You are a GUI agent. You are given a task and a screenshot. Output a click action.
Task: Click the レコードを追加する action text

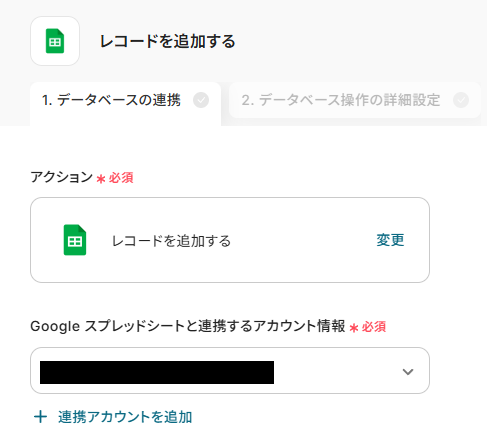(x=171, y=241)
